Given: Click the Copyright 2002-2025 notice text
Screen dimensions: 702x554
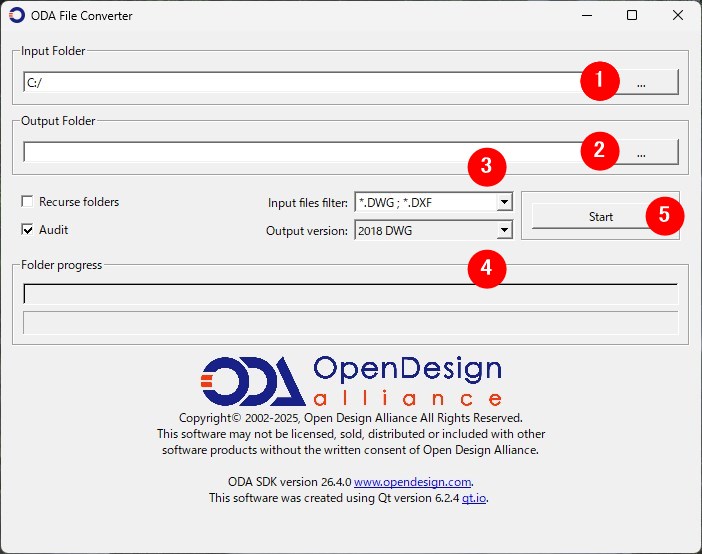Looking at the screenshot, I should [x=351, y=418].
